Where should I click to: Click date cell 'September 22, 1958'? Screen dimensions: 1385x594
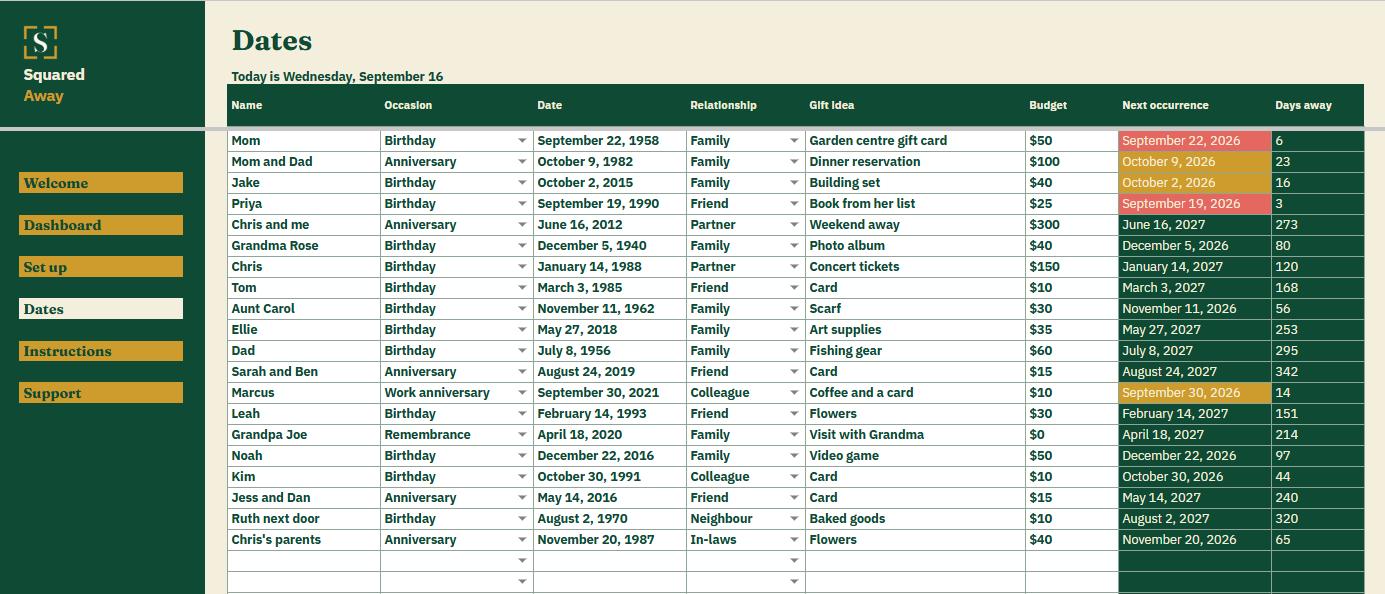pyautogui.click(x=610, y=141)
